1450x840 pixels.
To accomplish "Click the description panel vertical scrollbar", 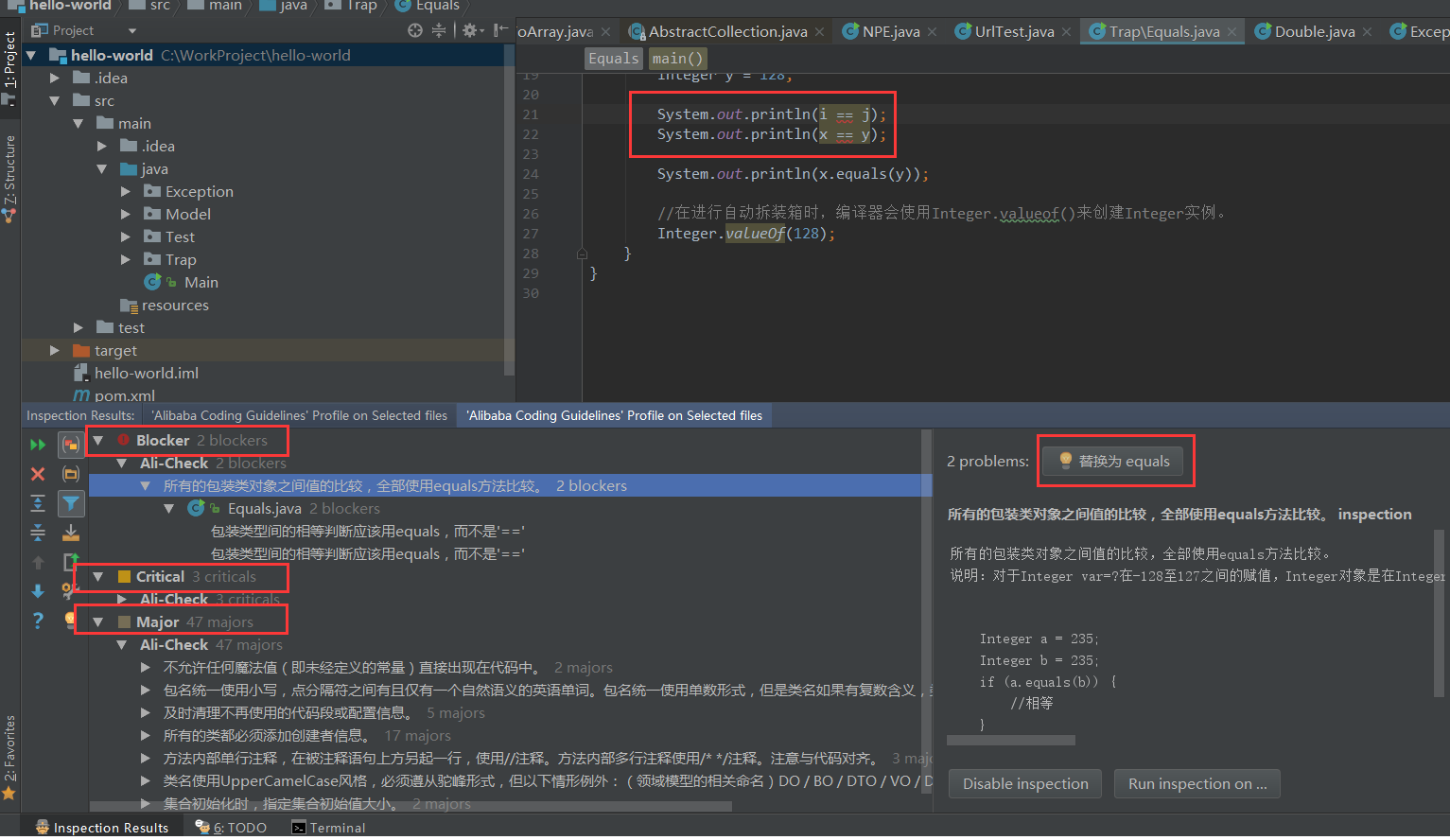I will [1437, 605].
